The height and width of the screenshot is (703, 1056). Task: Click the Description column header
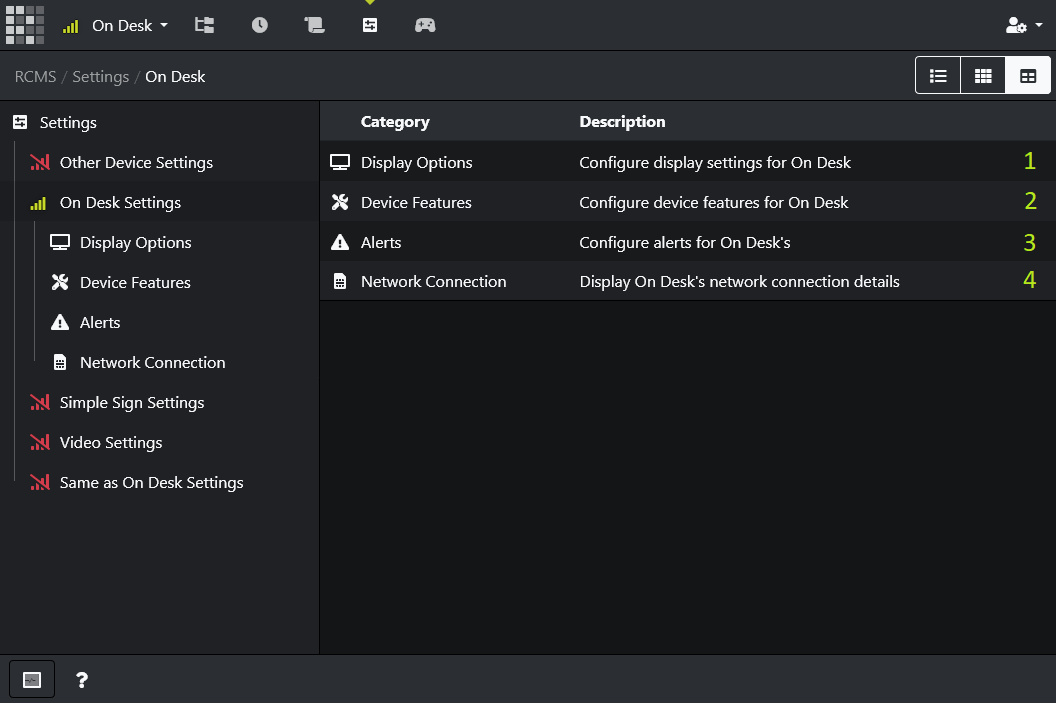point(622,122)
